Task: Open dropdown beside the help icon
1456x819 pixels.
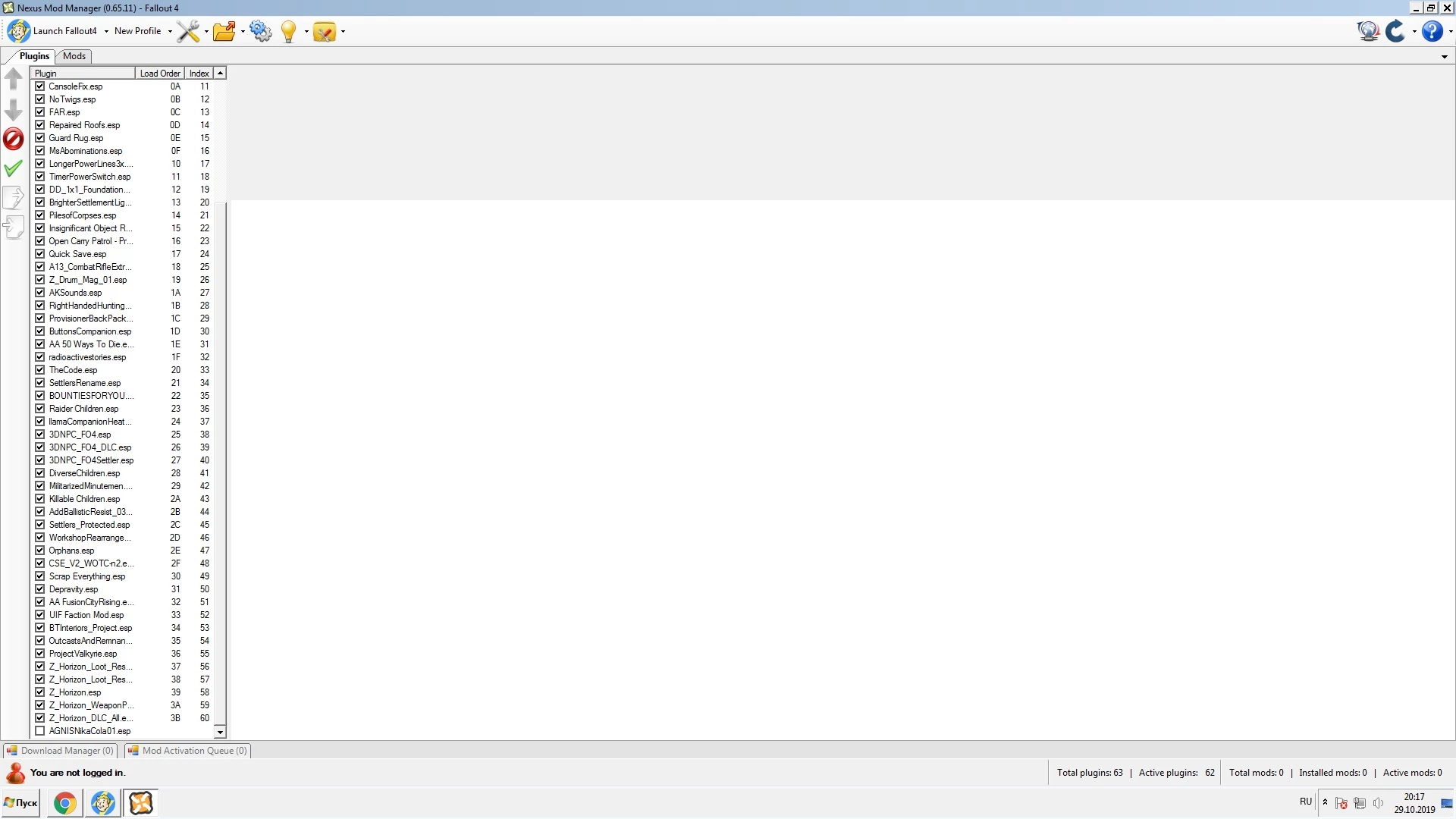Action: pos(1451,32)
